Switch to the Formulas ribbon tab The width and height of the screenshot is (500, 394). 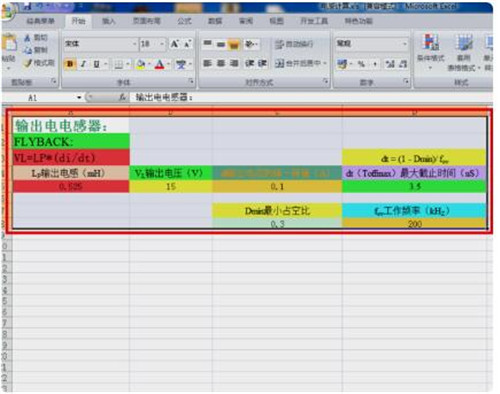(x=184, y=21)
